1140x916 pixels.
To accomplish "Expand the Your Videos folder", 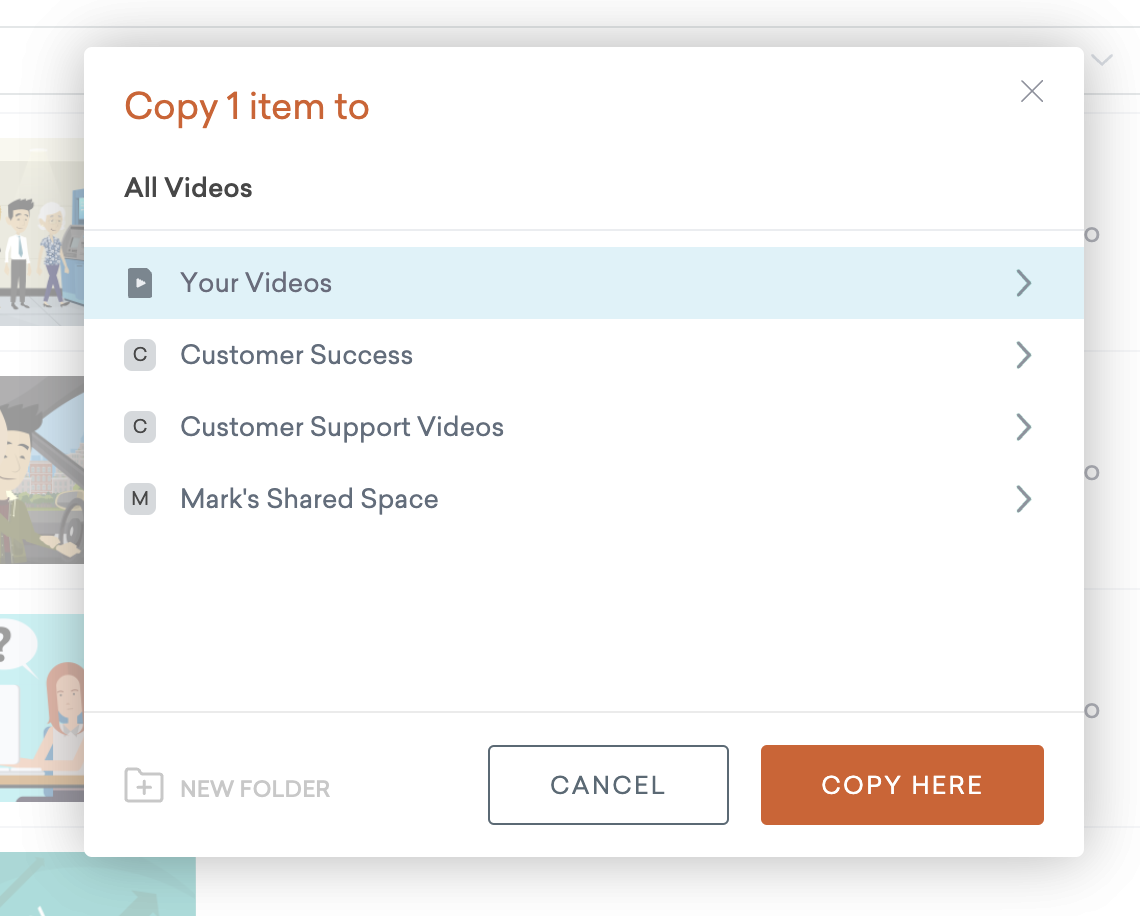I will coord(1023,283).
